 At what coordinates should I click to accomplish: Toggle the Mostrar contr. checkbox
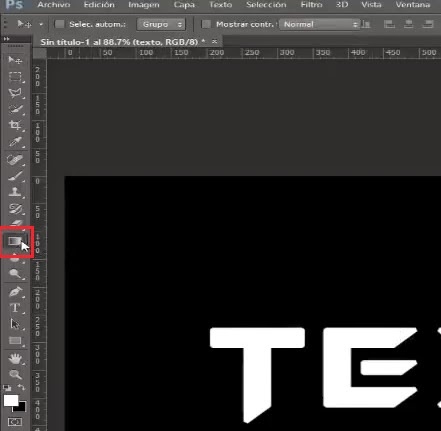206,24
